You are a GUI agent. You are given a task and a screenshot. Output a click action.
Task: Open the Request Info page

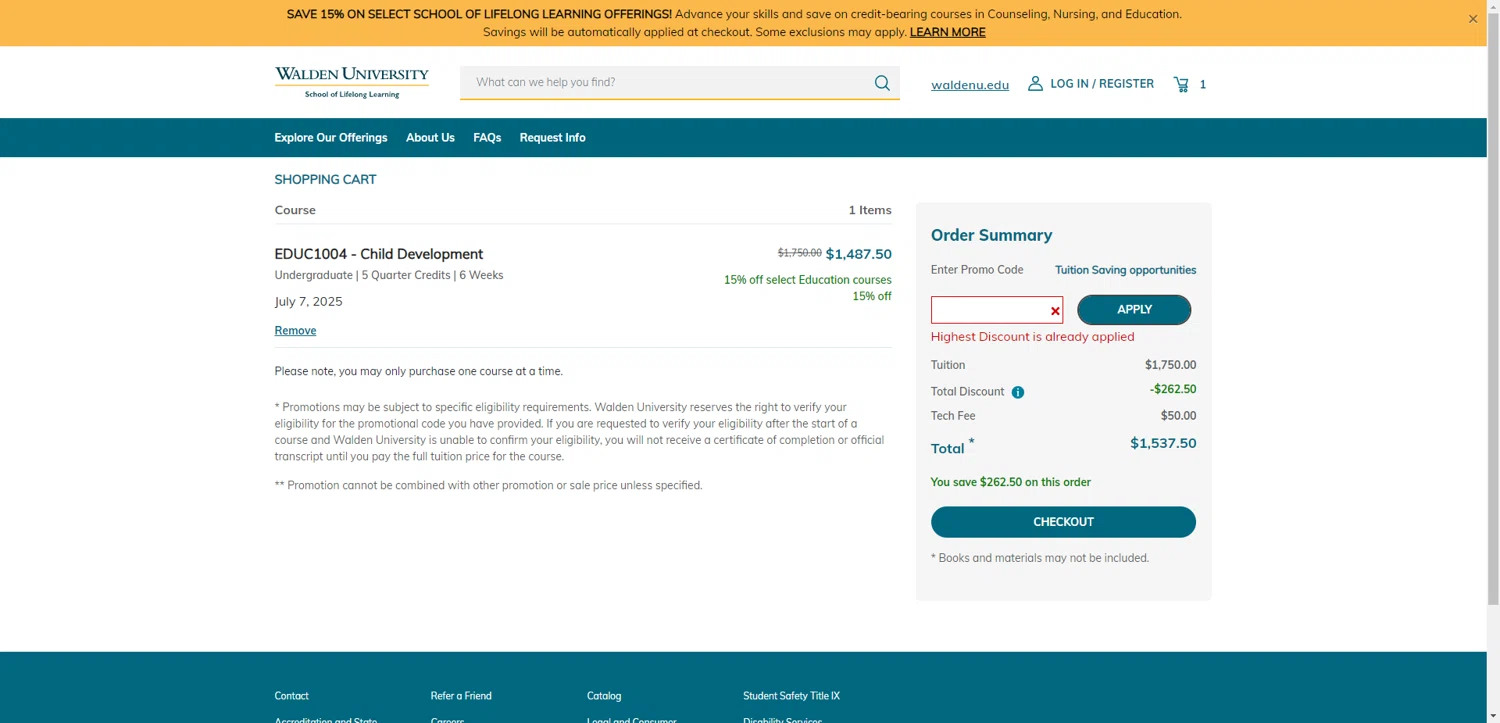[552, 138]
